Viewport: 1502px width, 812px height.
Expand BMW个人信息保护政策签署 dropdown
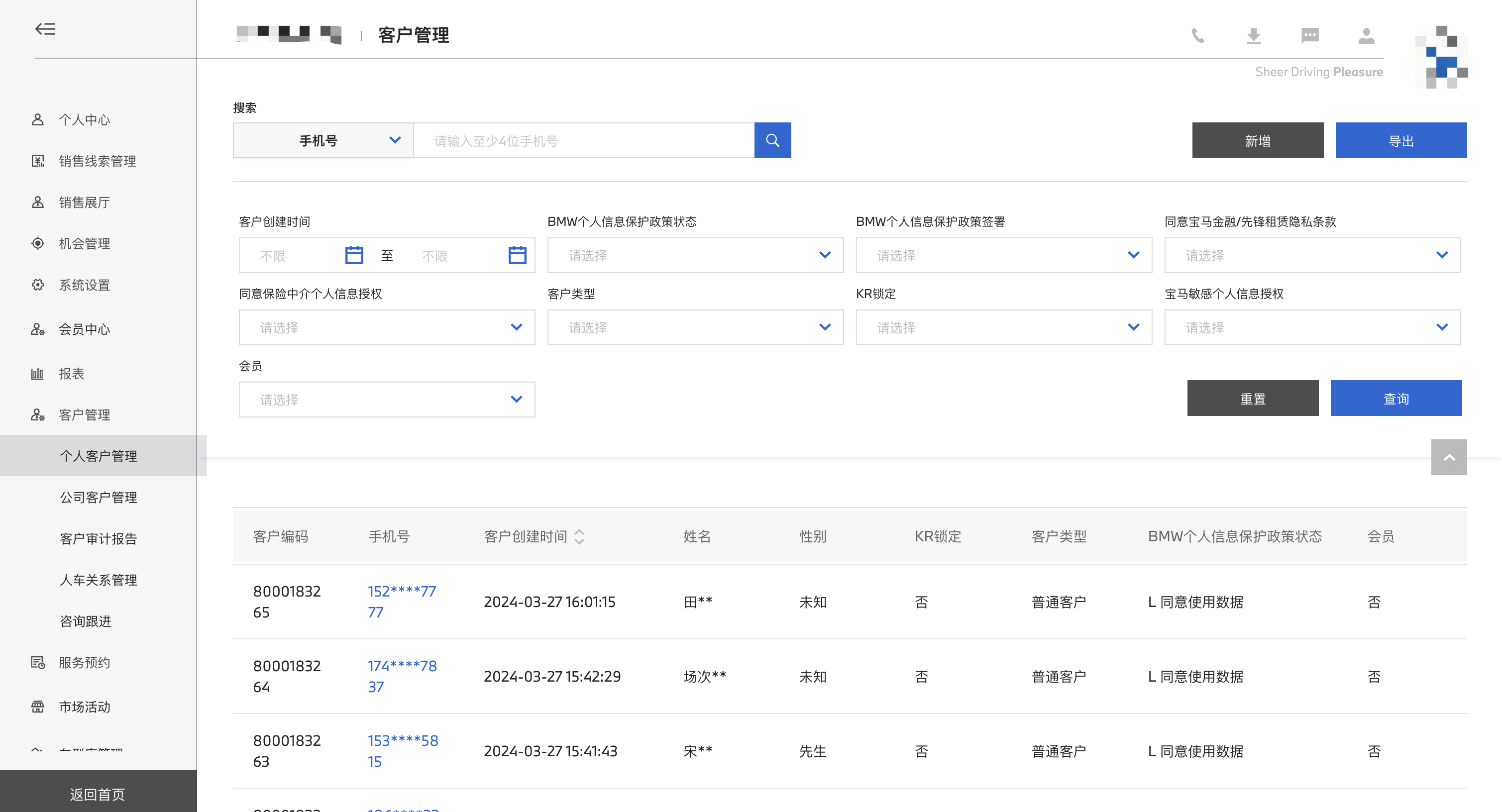[x=1003, y=255]
